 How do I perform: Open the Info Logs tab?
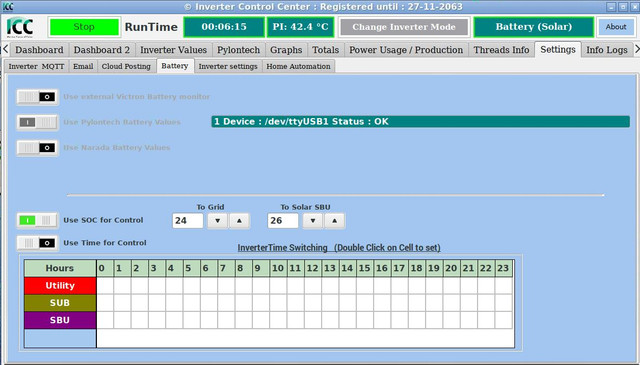coord(607,50)
